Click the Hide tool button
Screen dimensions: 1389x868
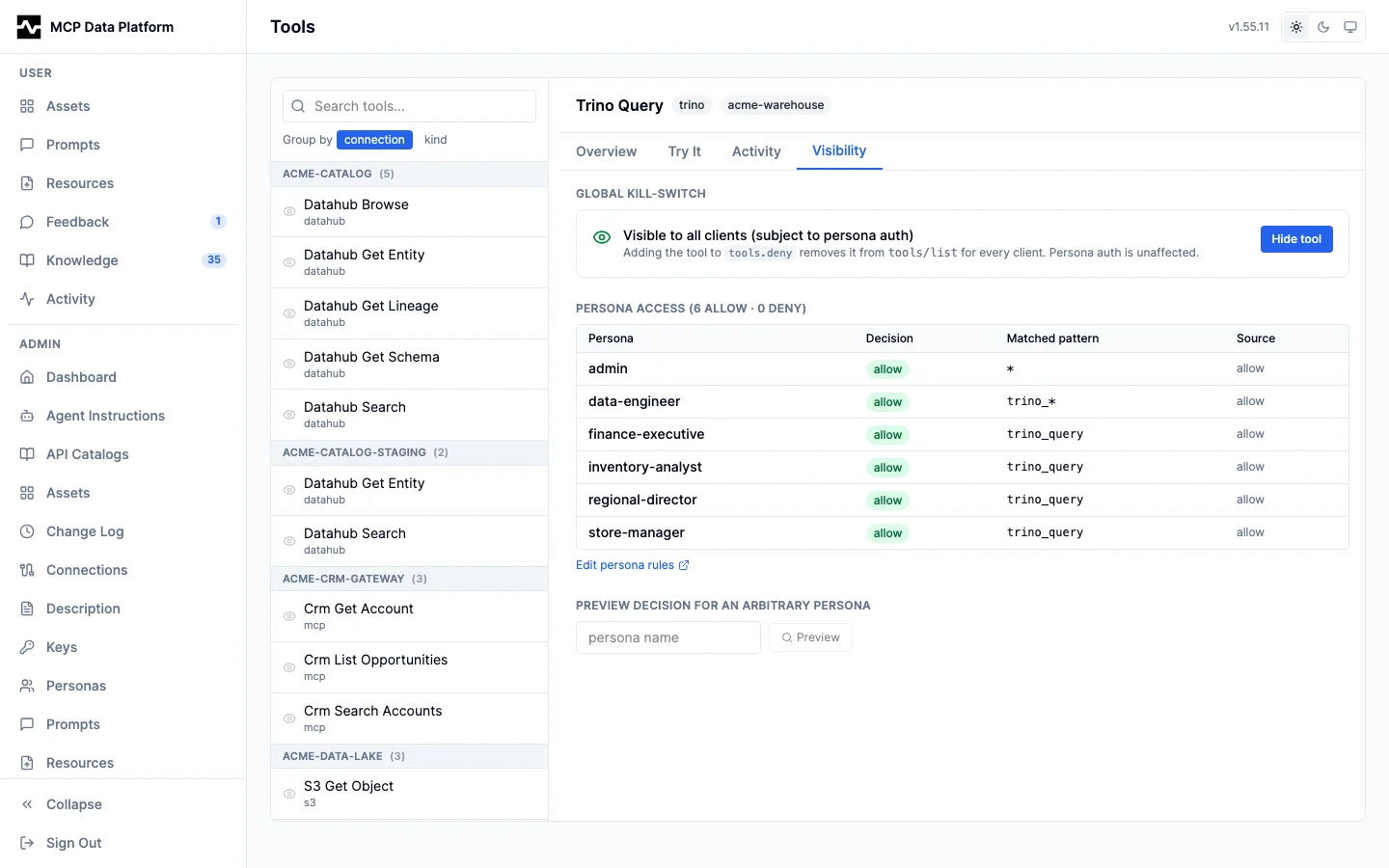(1296, 239)
